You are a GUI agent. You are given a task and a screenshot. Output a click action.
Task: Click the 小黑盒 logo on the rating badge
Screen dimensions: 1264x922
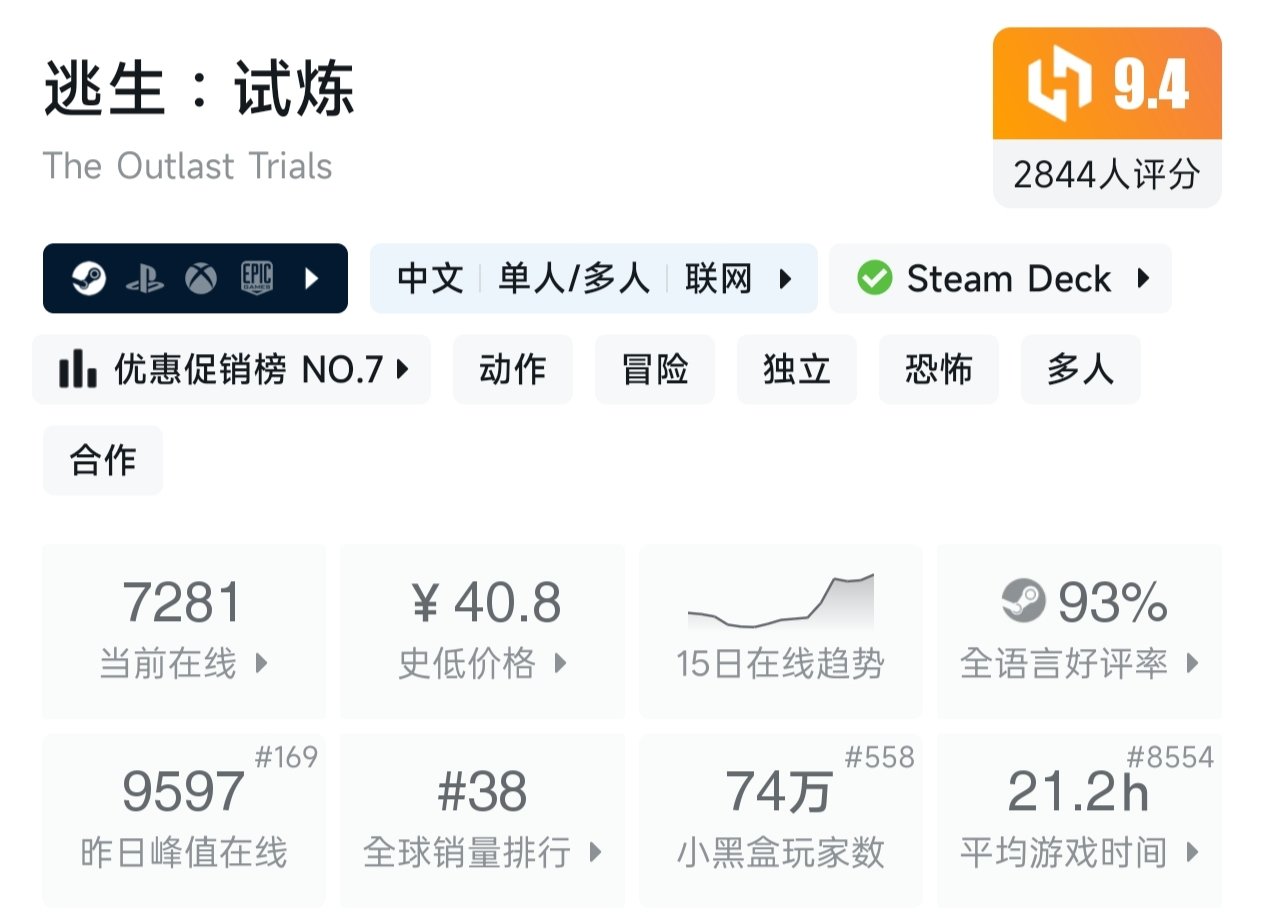click(x=1059, y=85)
